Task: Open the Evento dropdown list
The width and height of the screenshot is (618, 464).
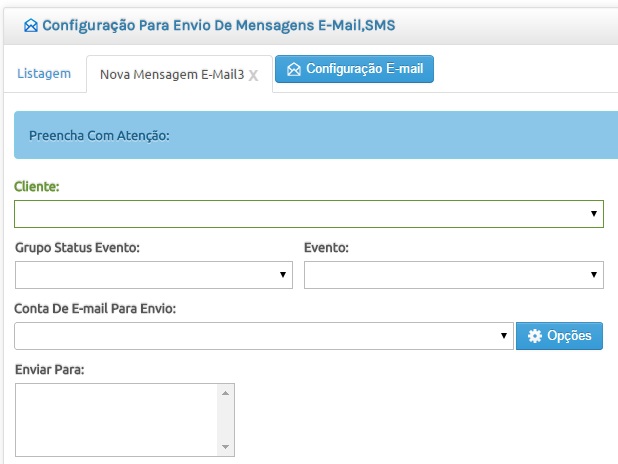Action: tap(454, 275)
